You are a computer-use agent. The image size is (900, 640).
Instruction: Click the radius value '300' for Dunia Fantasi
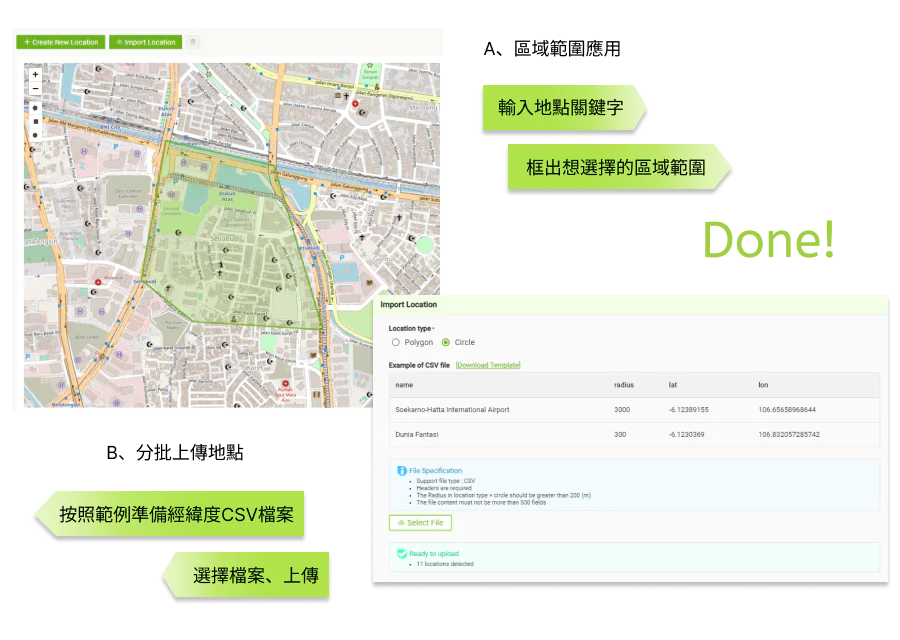point(620,435)
